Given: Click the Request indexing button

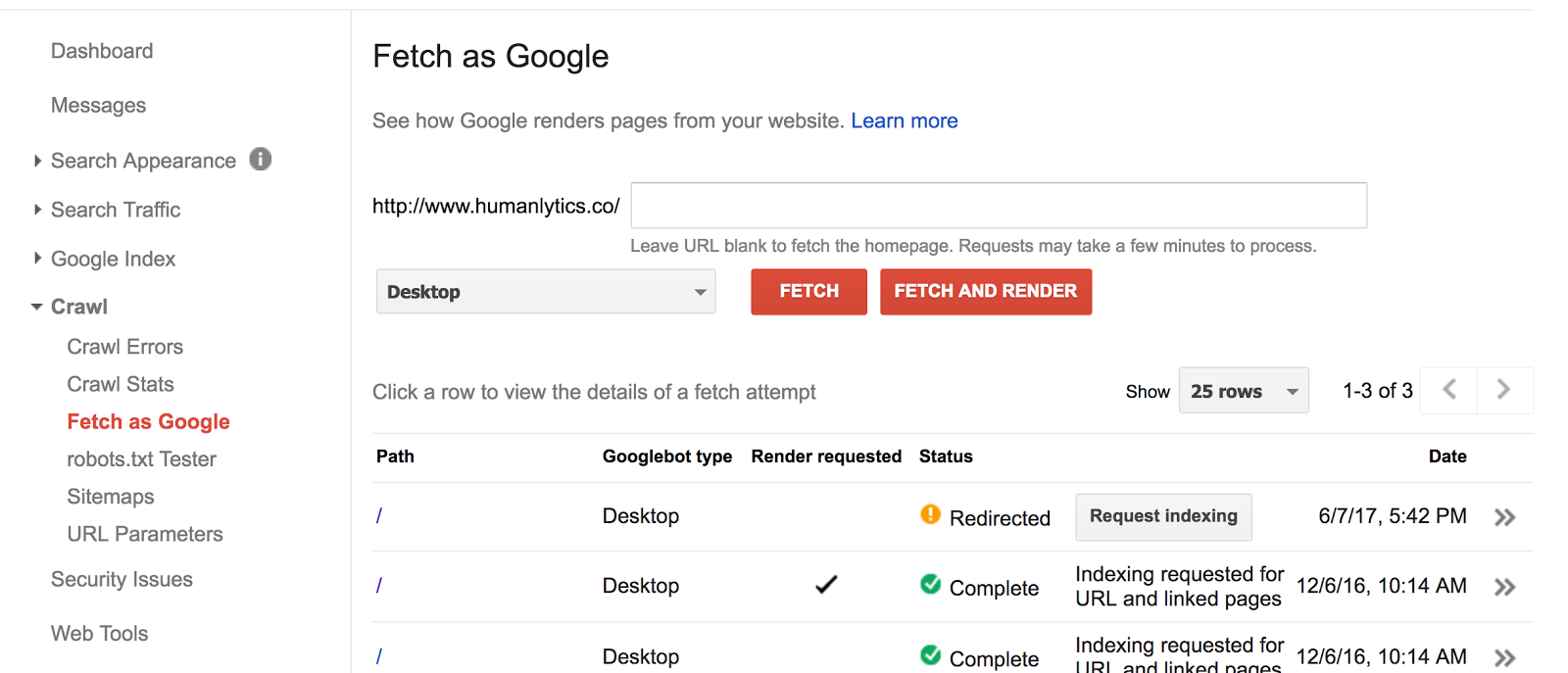Looking at the screenshot, I should 1163,516.
